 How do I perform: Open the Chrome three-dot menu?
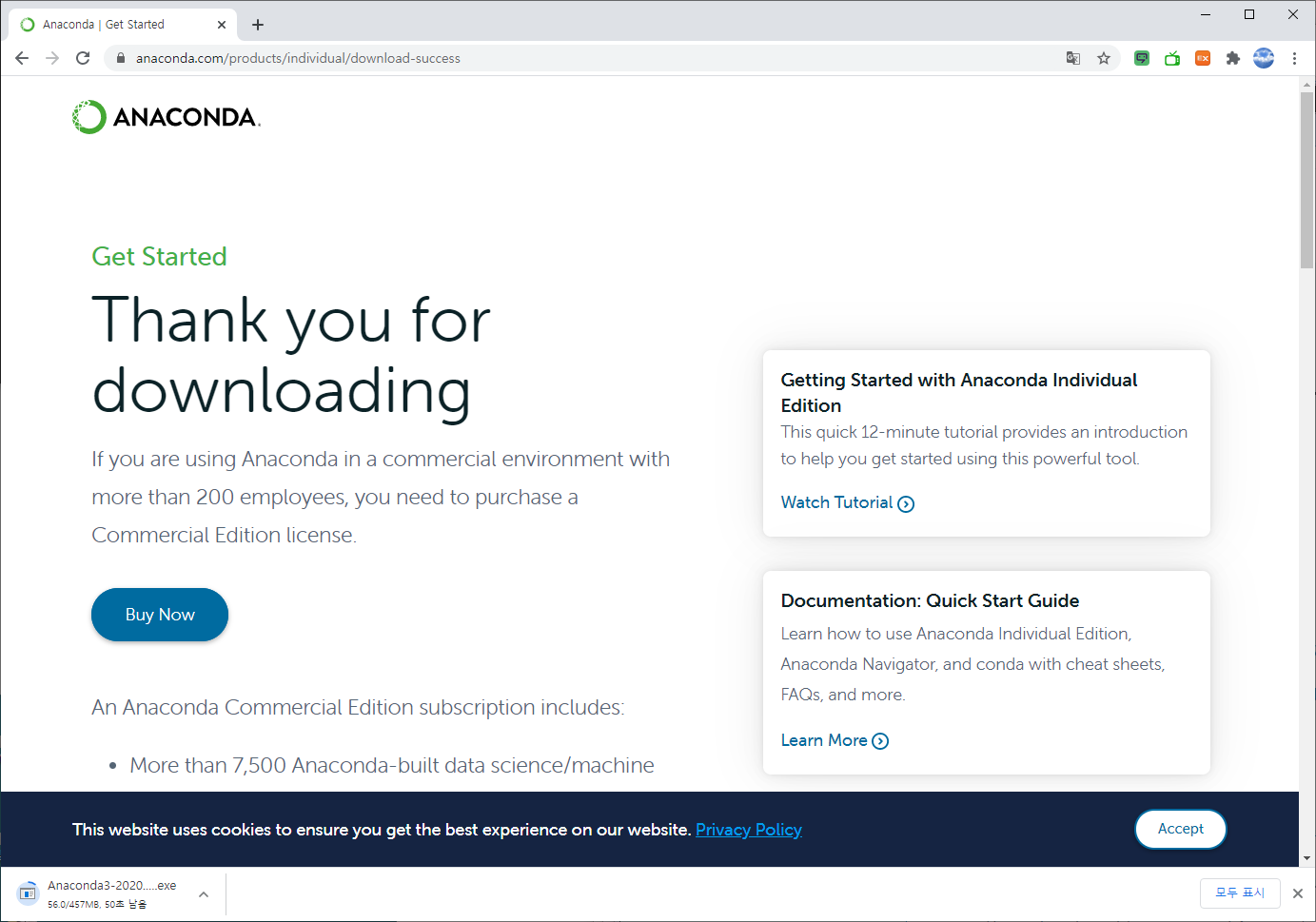(x=1294, y=58)
